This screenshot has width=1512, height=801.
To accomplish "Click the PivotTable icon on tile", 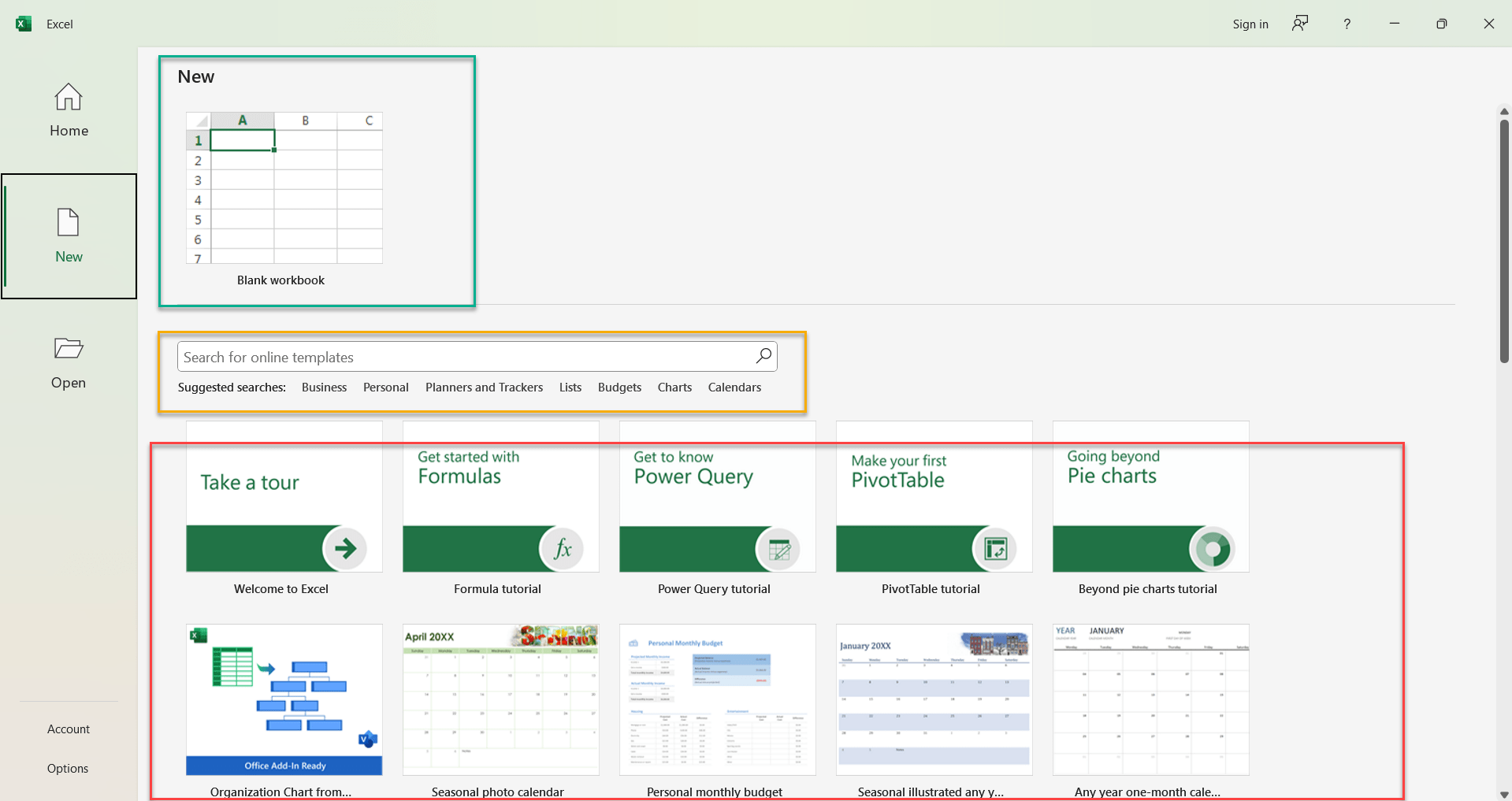I will (x=995, y=548).
